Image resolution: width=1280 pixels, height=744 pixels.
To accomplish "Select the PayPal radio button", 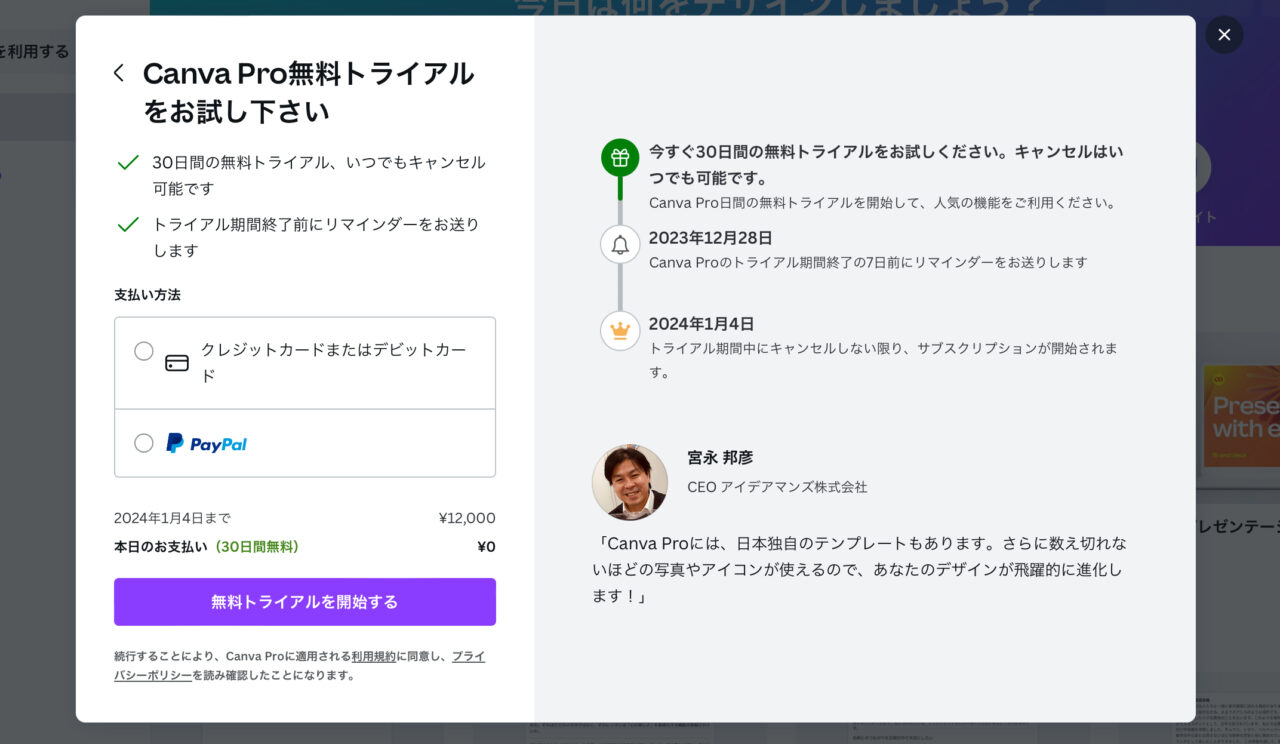I will coord(143,443).
